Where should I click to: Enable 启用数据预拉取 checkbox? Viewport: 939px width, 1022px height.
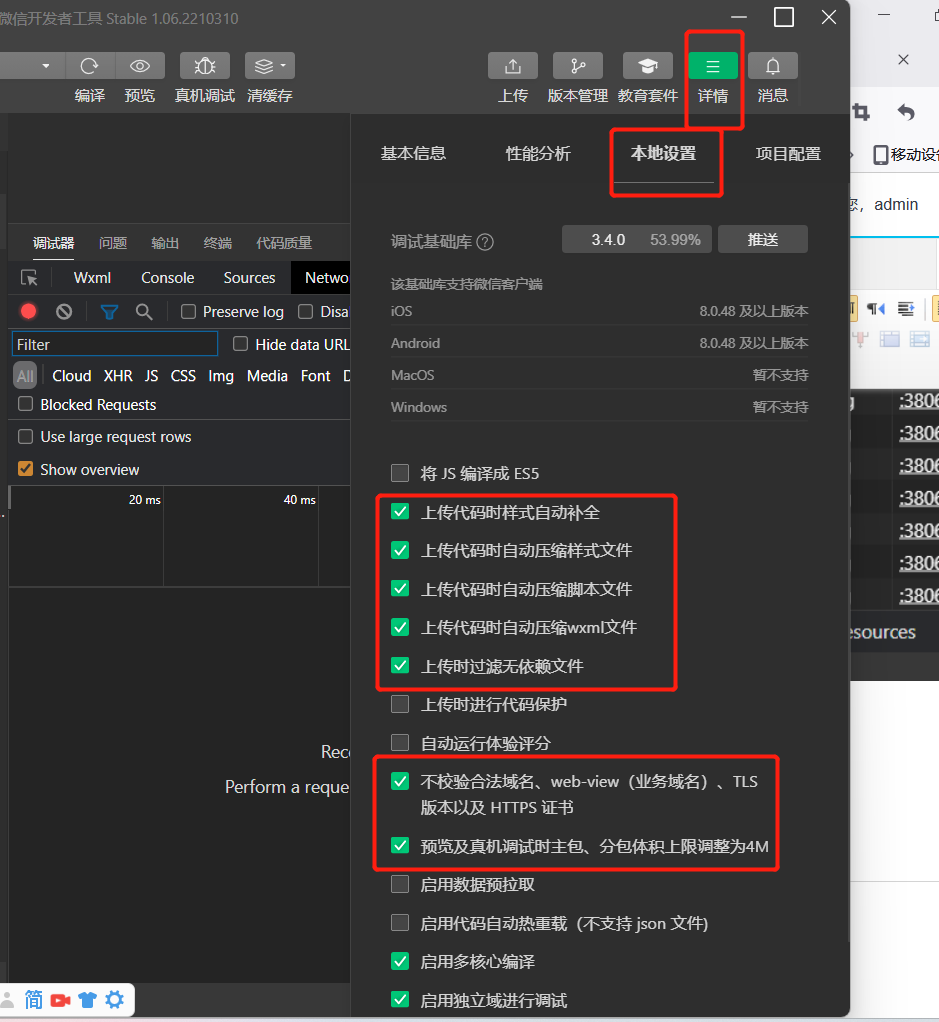coord(400,884)
